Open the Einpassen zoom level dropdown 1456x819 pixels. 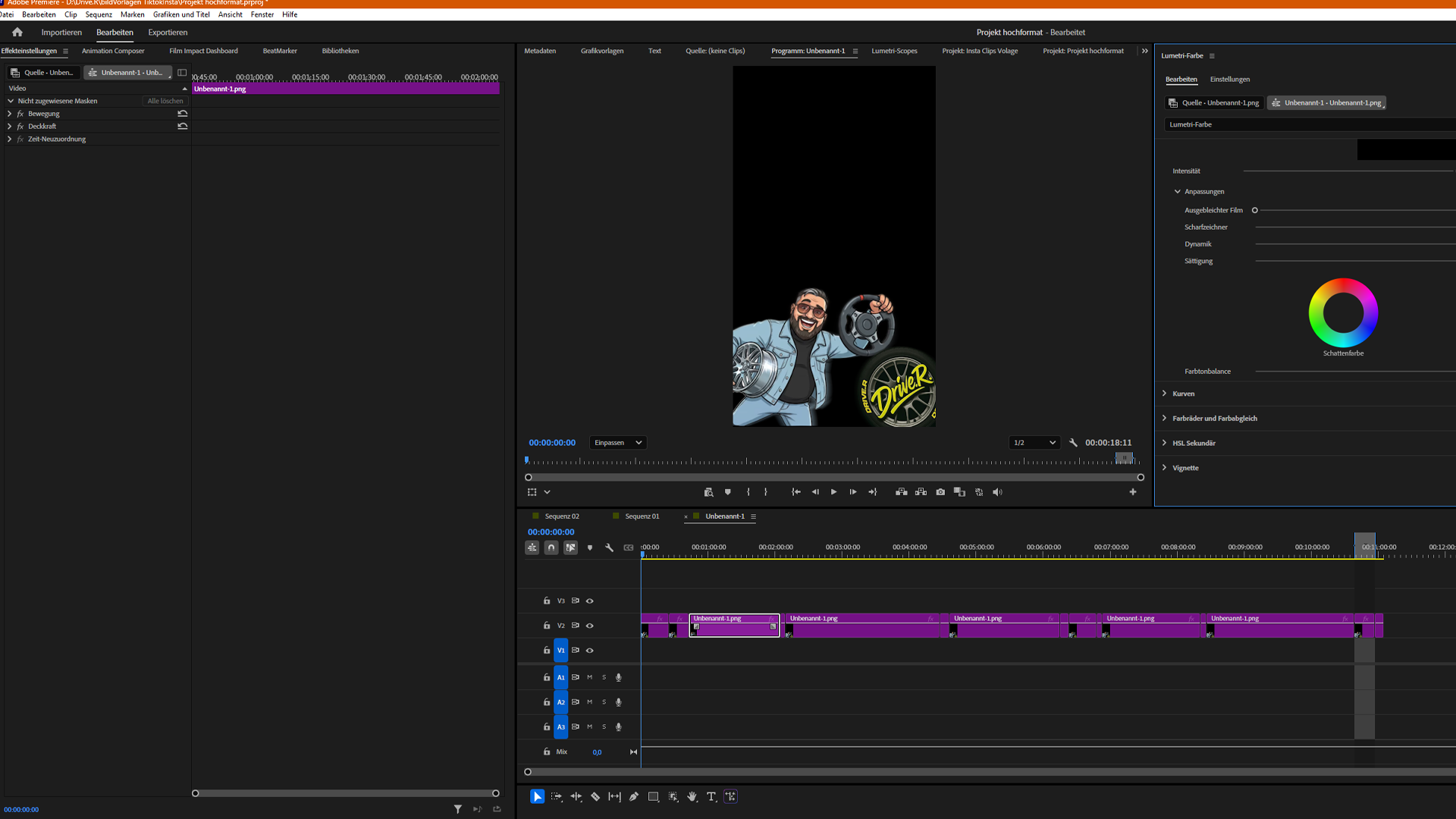pos(618,443)
